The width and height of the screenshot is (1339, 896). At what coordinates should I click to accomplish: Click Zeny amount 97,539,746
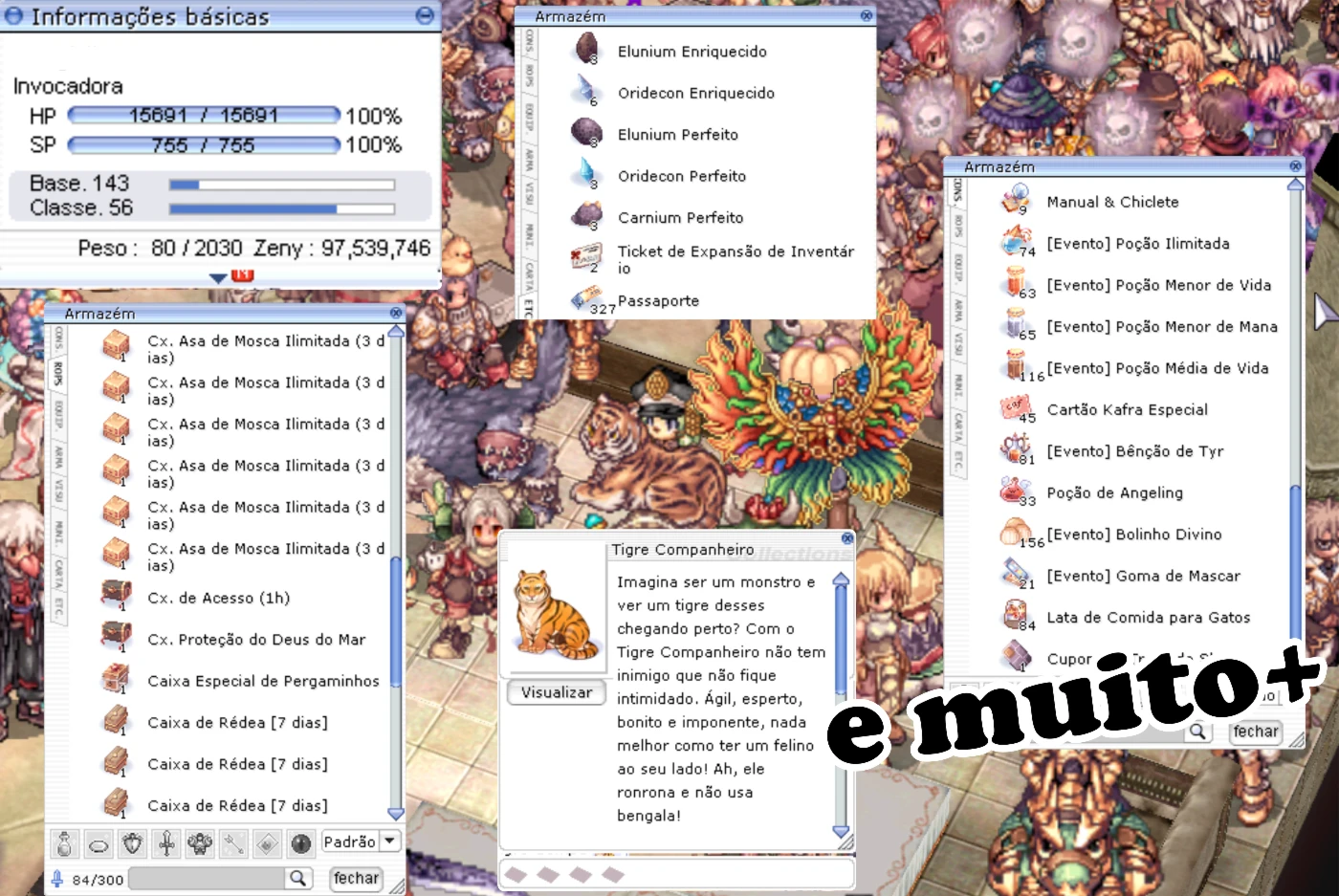(376, 249)
